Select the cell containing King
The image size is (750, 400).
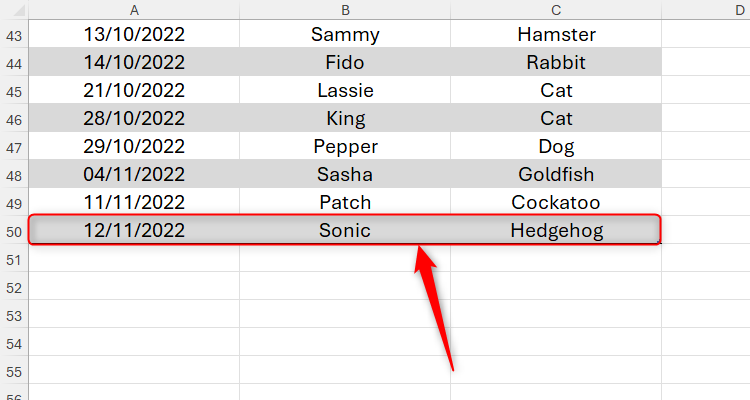pos(345,118)
